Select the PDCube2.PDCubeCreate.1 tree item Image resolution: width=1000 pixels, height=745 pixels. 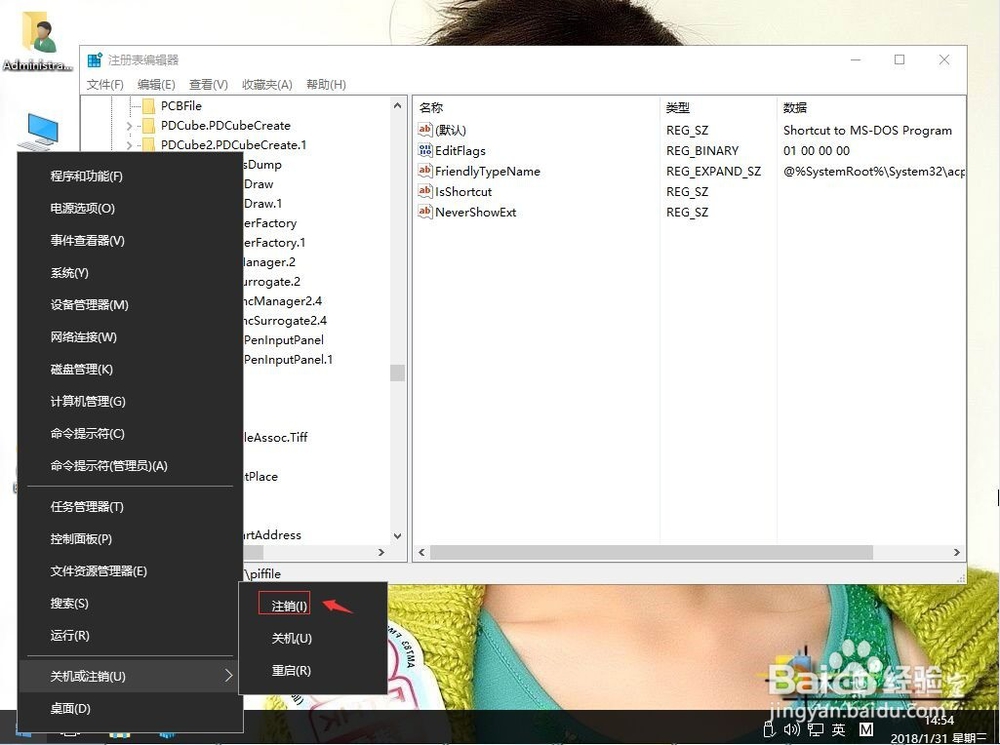233,145
